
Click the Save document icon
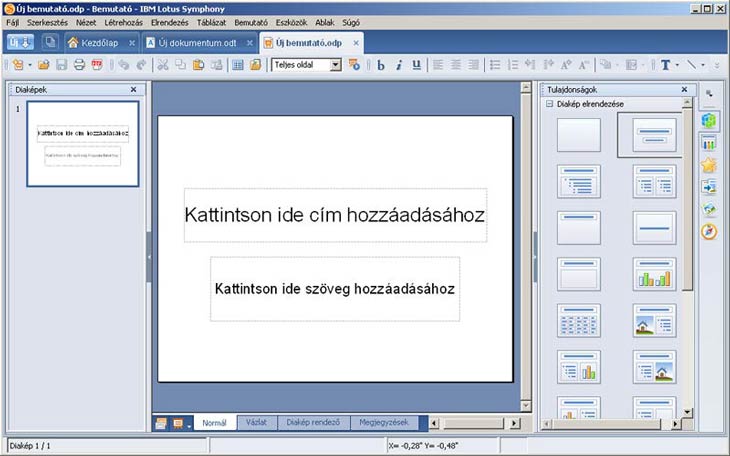pos(62,65)
